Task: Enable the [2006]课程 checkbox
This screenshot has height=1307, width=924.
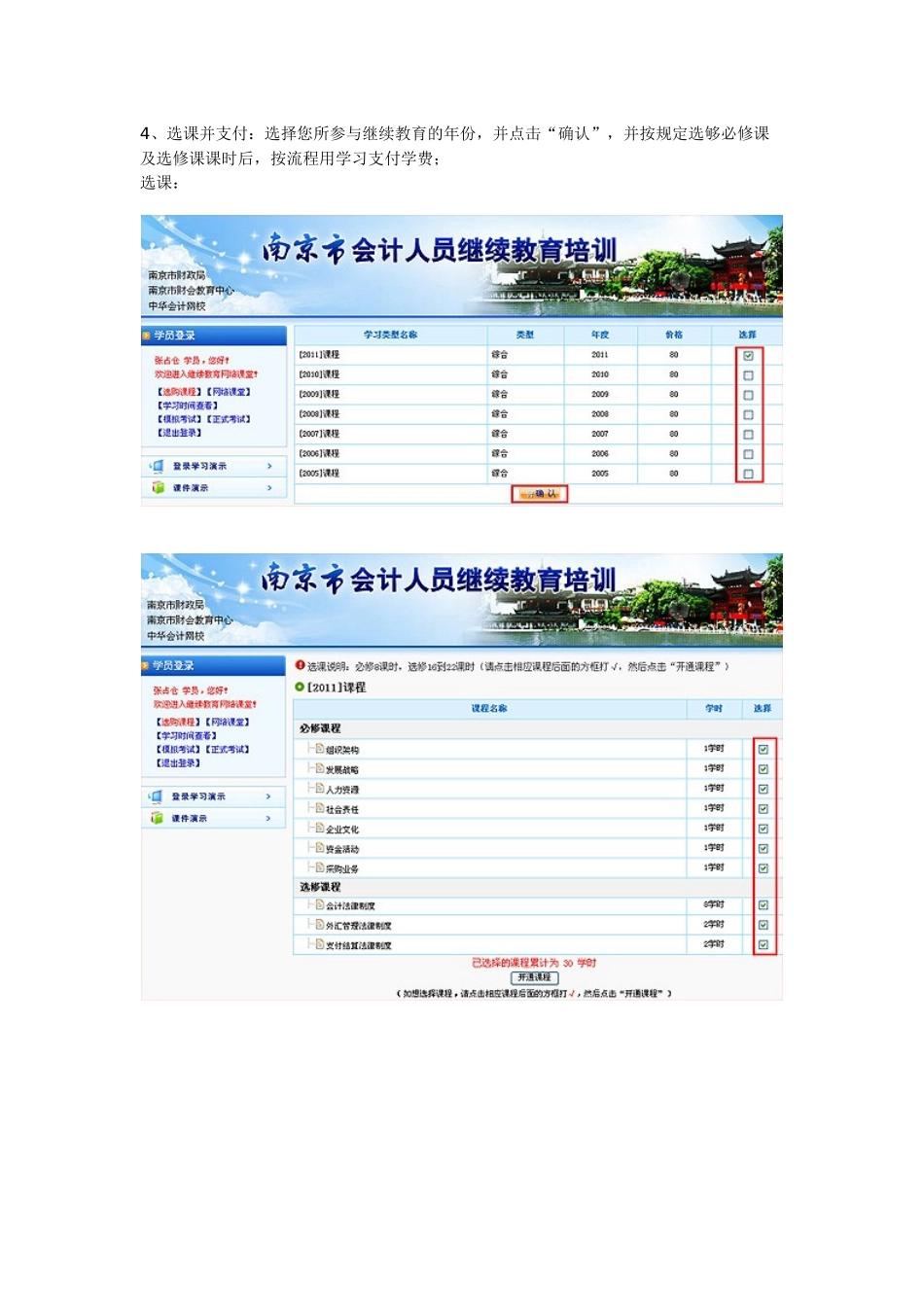Action: (748, 454)
